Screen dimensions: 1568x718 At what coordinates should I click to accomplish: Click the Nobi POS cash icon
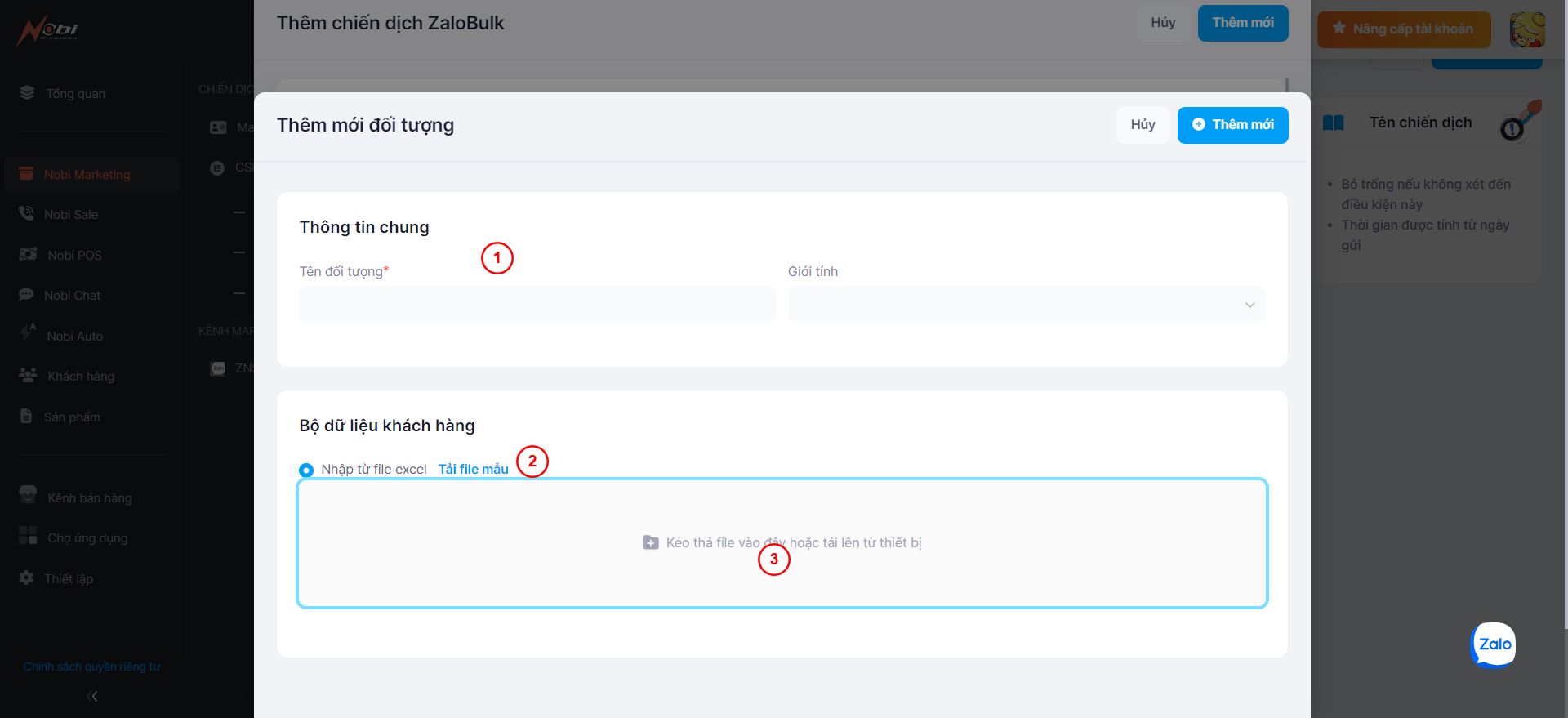tap(28, 255)
